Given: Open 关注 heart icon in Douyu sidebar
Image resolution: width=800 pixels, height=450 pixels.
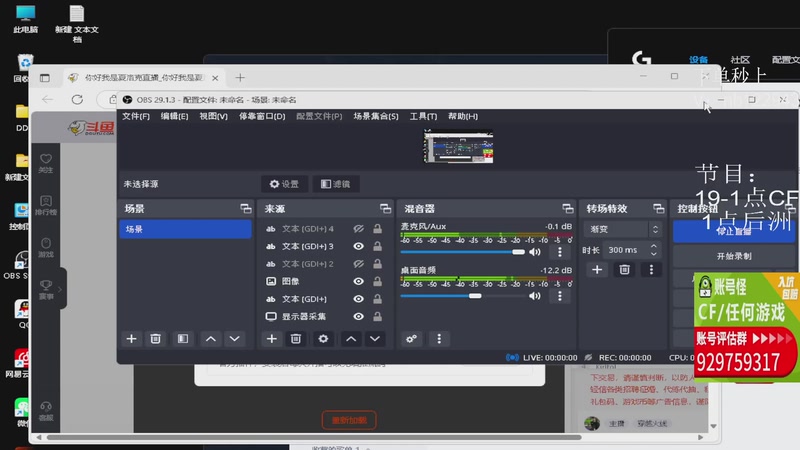Looking at the screenshot, I should point(46,163).
